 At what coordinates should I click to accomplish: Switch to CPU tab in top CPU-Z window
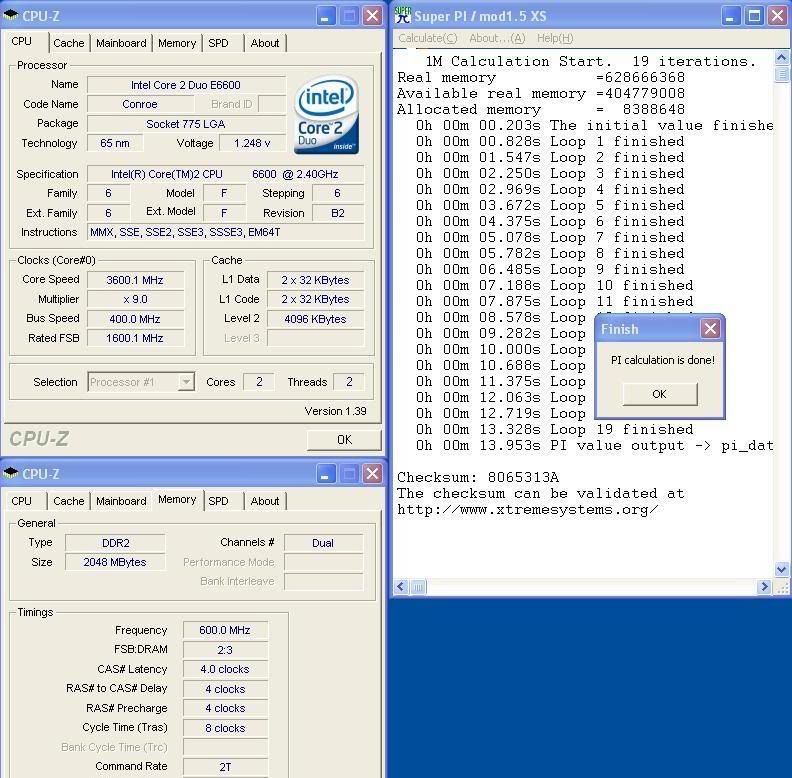coord(22,41)
